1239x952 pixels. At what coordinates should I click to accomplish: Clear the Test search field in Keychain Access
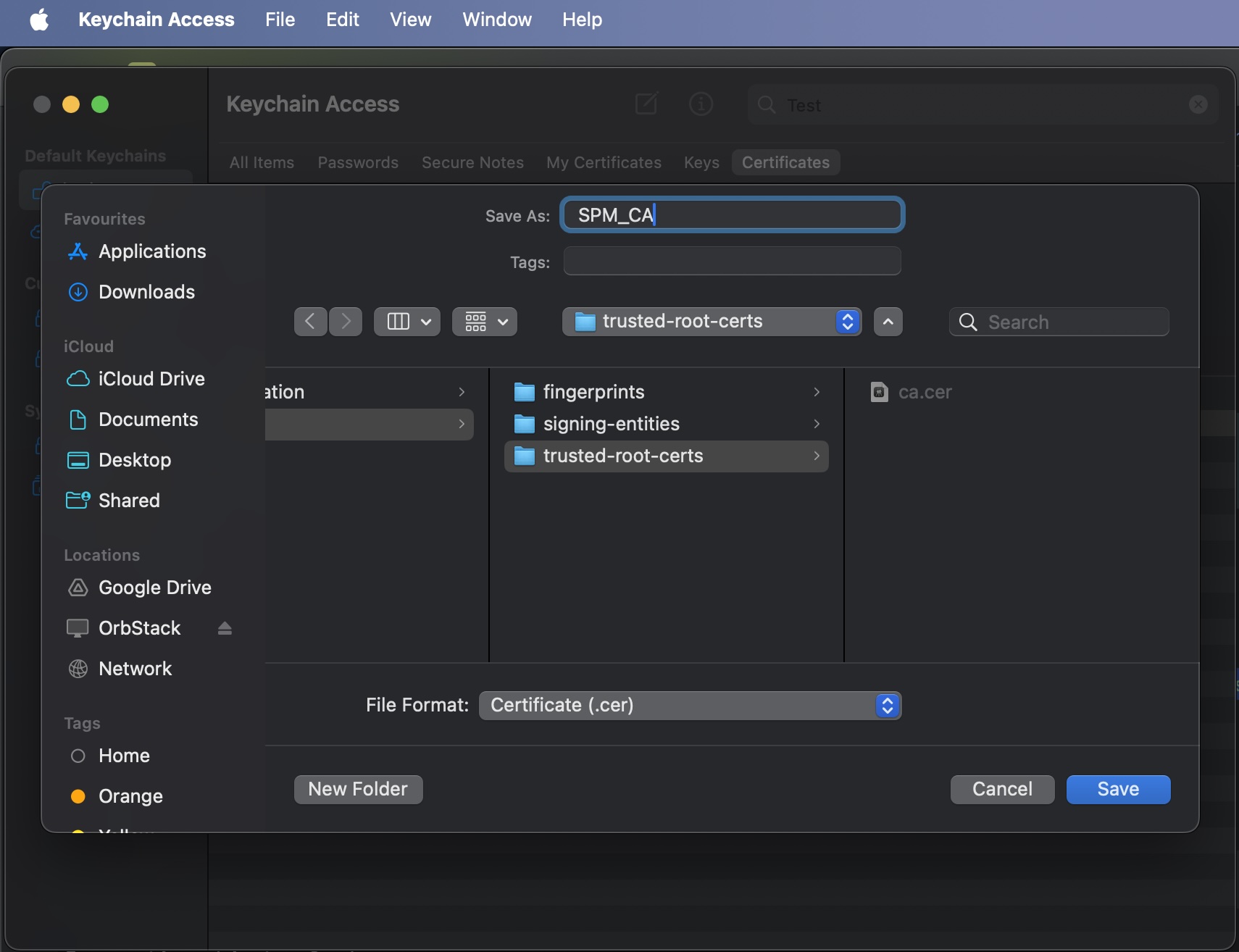pos(1198,104)
